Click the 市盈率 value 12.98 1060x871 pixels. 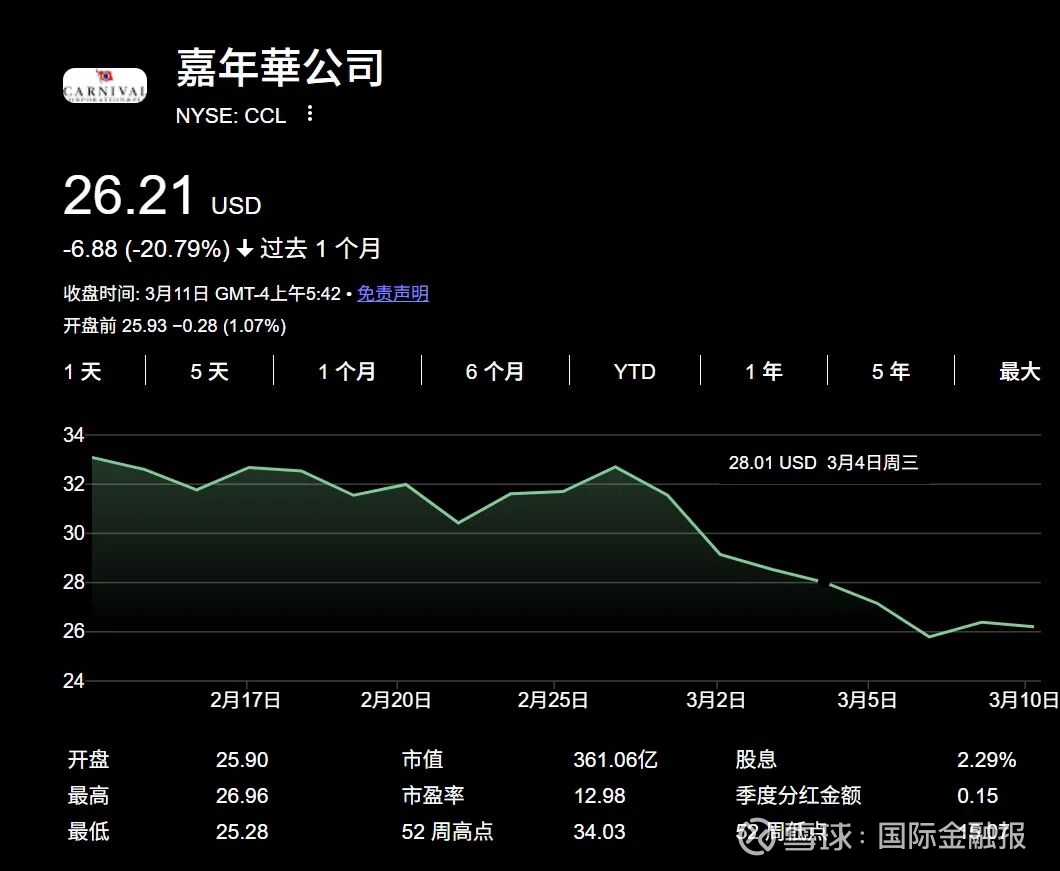coord(600,795)
